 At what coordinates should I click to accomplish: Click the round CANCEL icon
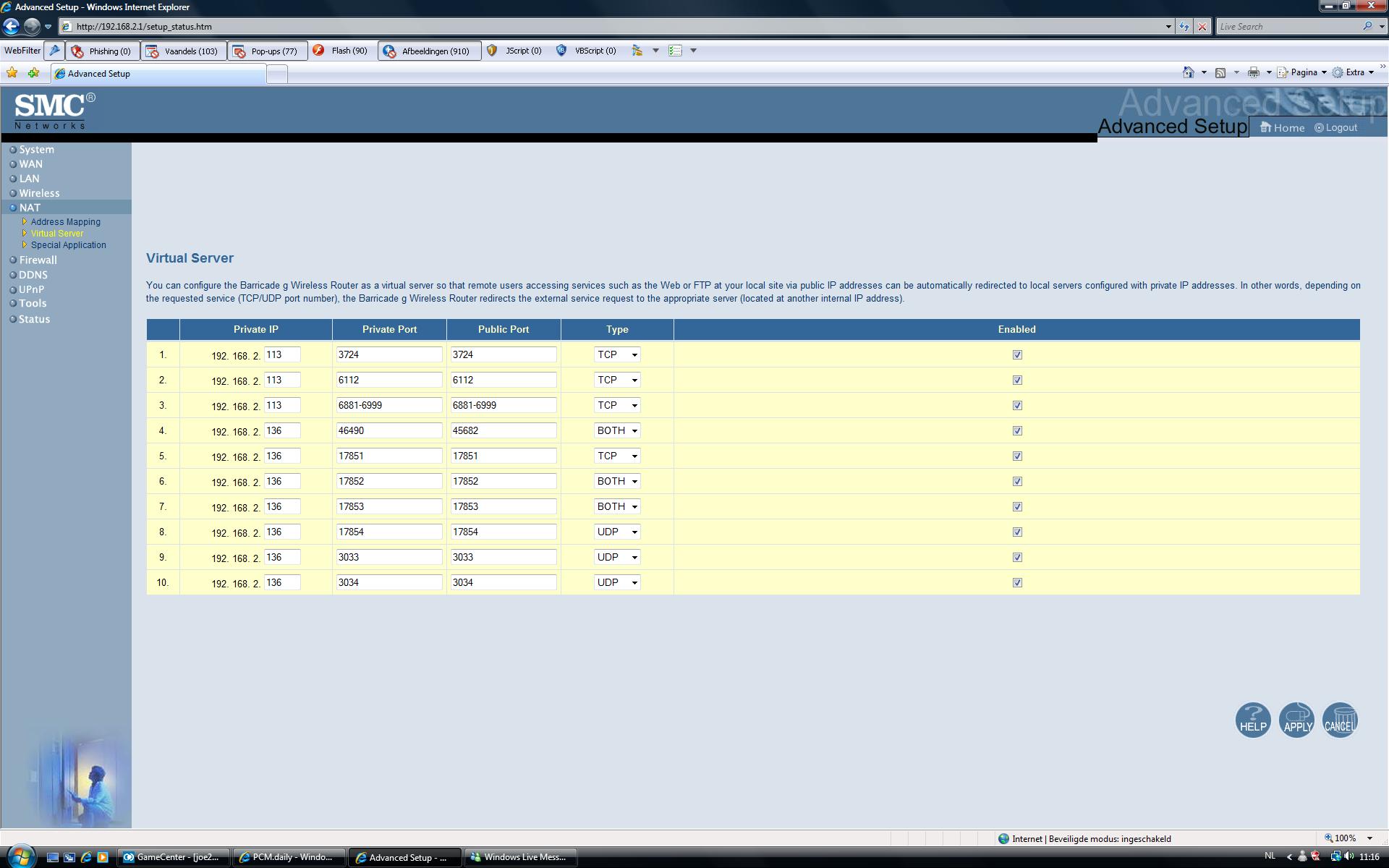tap(1339, 720)
